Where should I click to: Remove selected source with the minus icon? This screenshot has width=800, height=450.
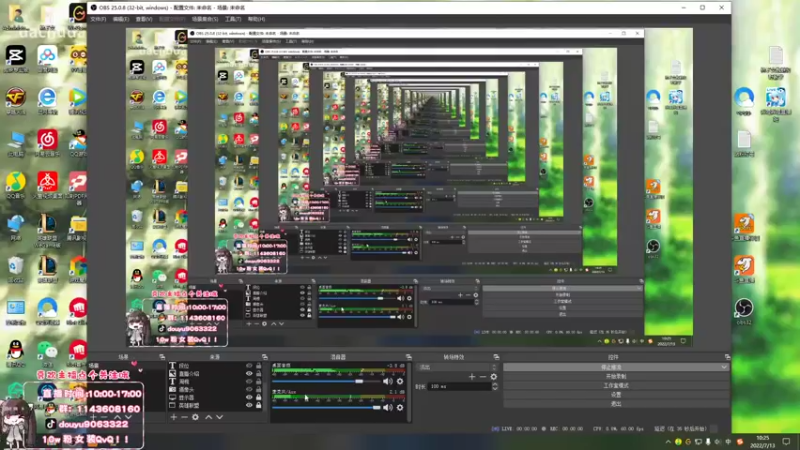(x=184, y=417)
